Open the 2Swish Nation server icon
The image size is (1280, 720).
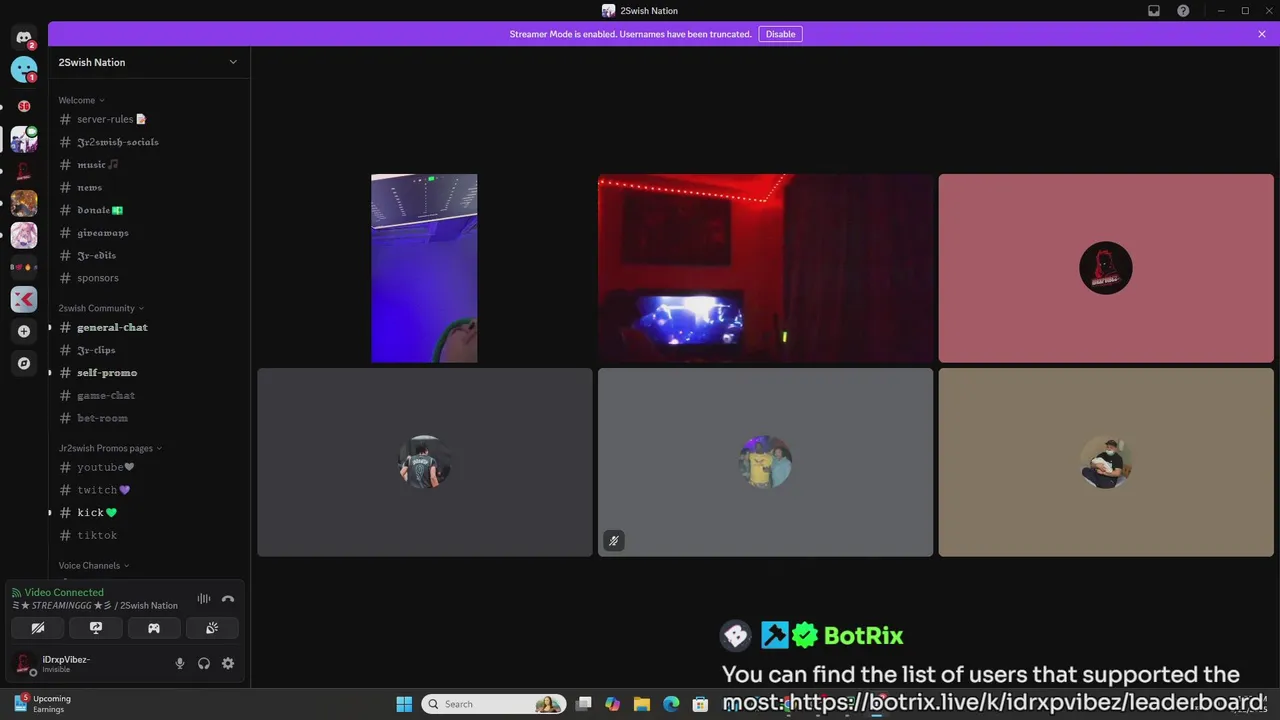(x=24, y=139)
